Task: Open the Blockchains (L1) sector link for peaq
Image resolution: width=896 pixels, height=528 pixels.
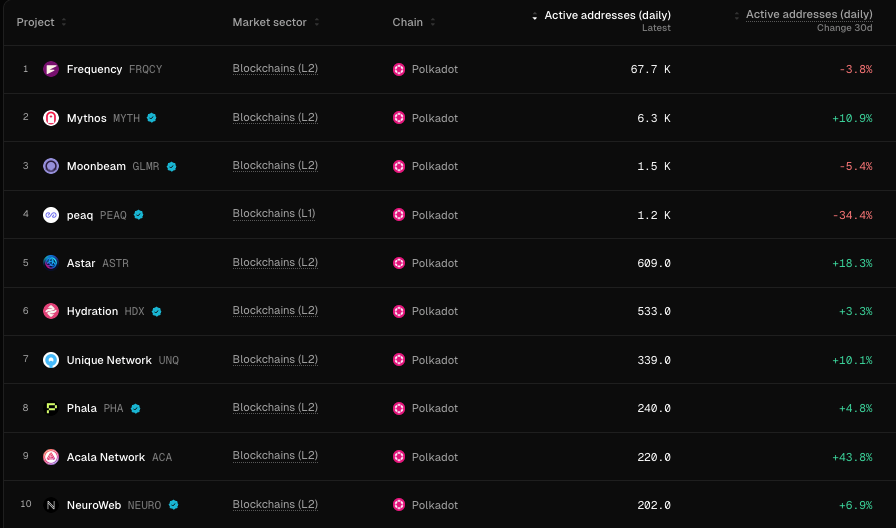Action: (274, 214)
